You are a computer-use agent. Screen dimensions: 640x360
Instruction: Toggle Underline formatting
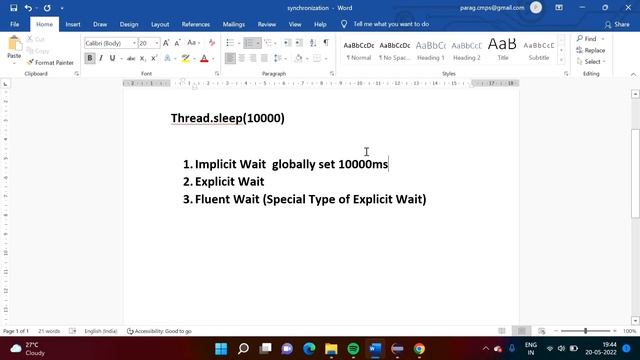click(x=112, y=58)
